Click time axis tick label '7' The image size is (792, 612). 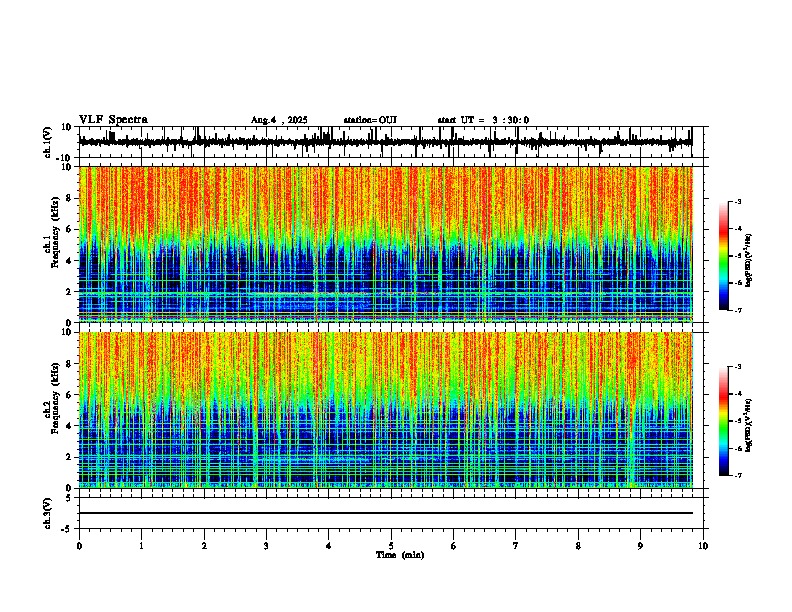pyautogui.click(x=516, y=546)
